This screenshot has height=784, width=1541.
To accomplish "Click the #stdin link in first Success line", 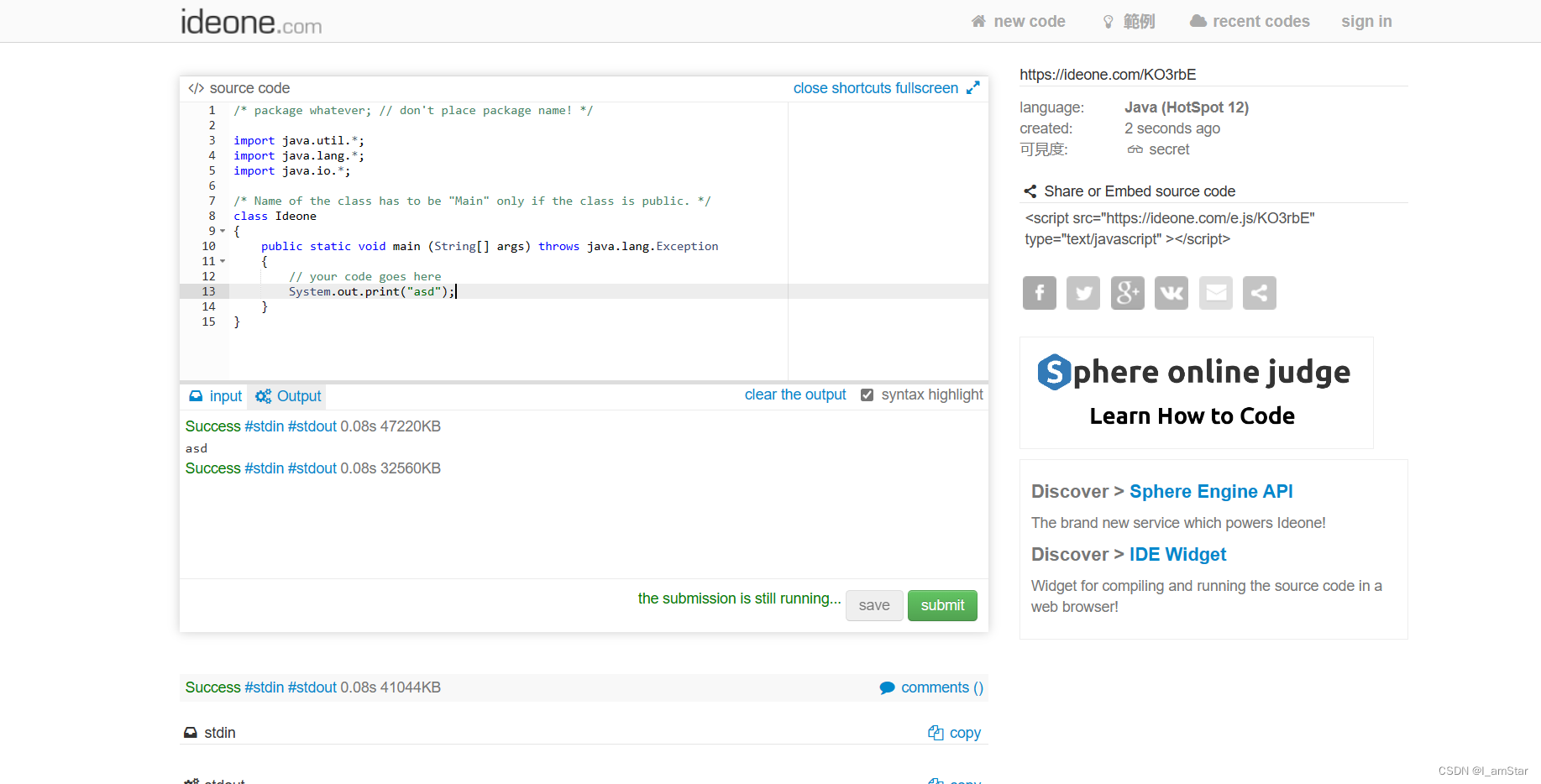I will click(265, 426).
